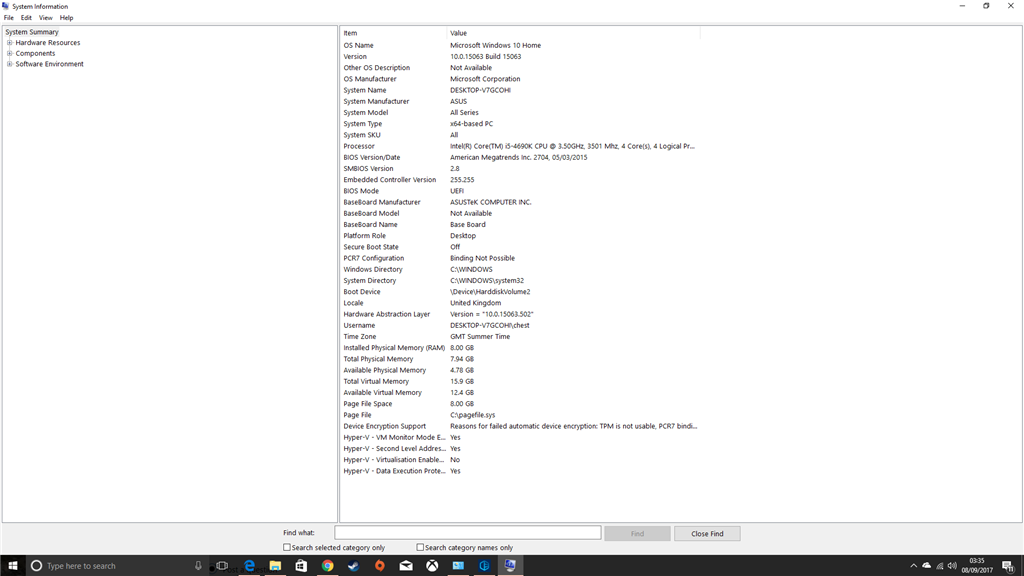The height and width of the screenshot is (576, 1024).
Task: Select the OS Name row
Action: click(520, 45)
